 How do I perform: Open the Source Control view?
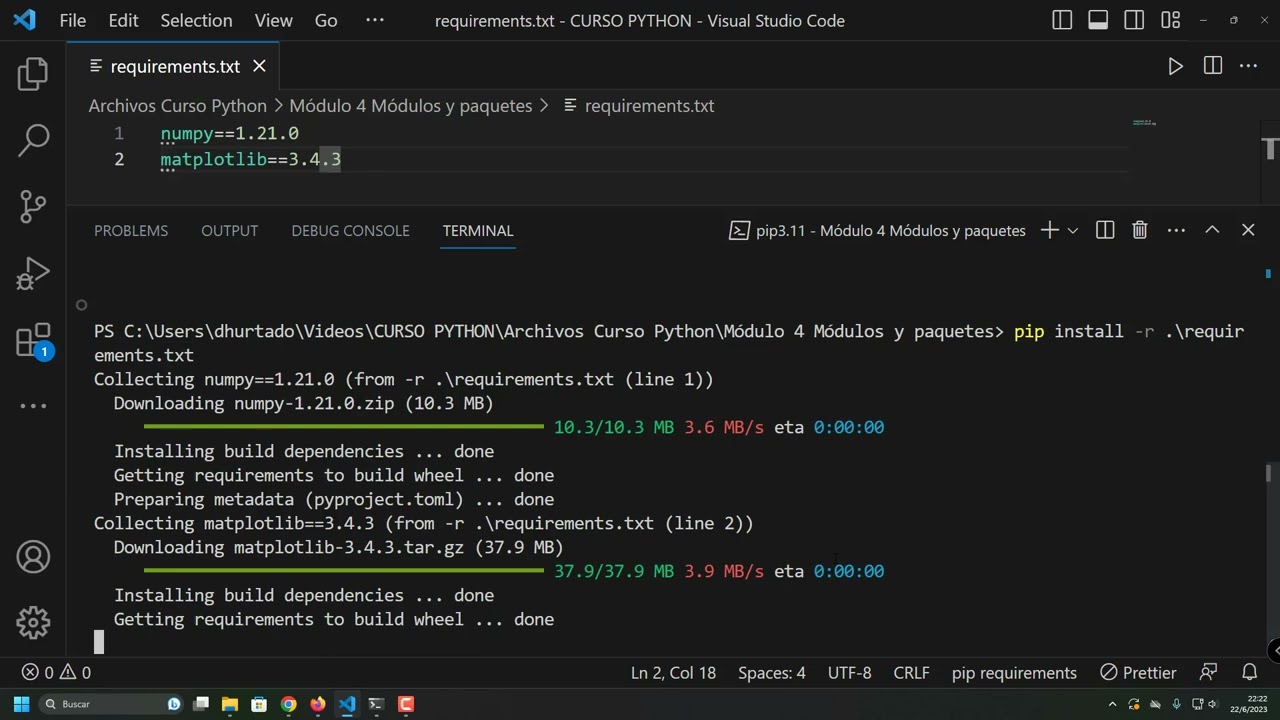coord(33,206)
